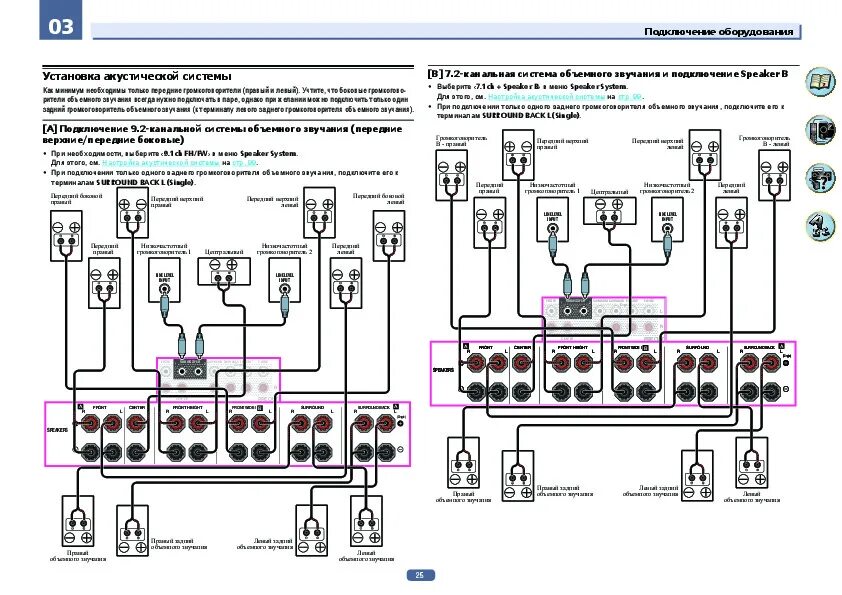This screenshot has height=595, width=842.
Task: Open the troubleshooting question-mark icon
Action: click(820, 178)
